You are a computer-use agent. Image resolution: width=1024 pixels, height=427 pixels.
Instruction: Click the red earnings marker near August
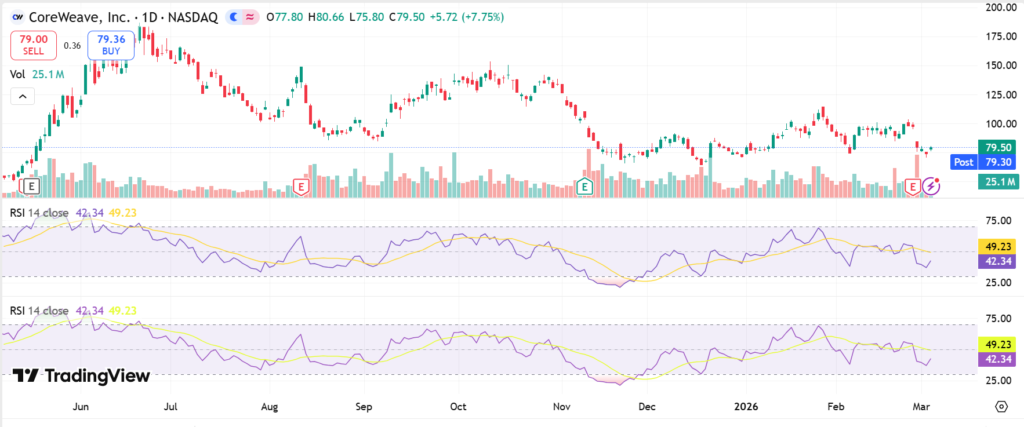tap(299, 186)
